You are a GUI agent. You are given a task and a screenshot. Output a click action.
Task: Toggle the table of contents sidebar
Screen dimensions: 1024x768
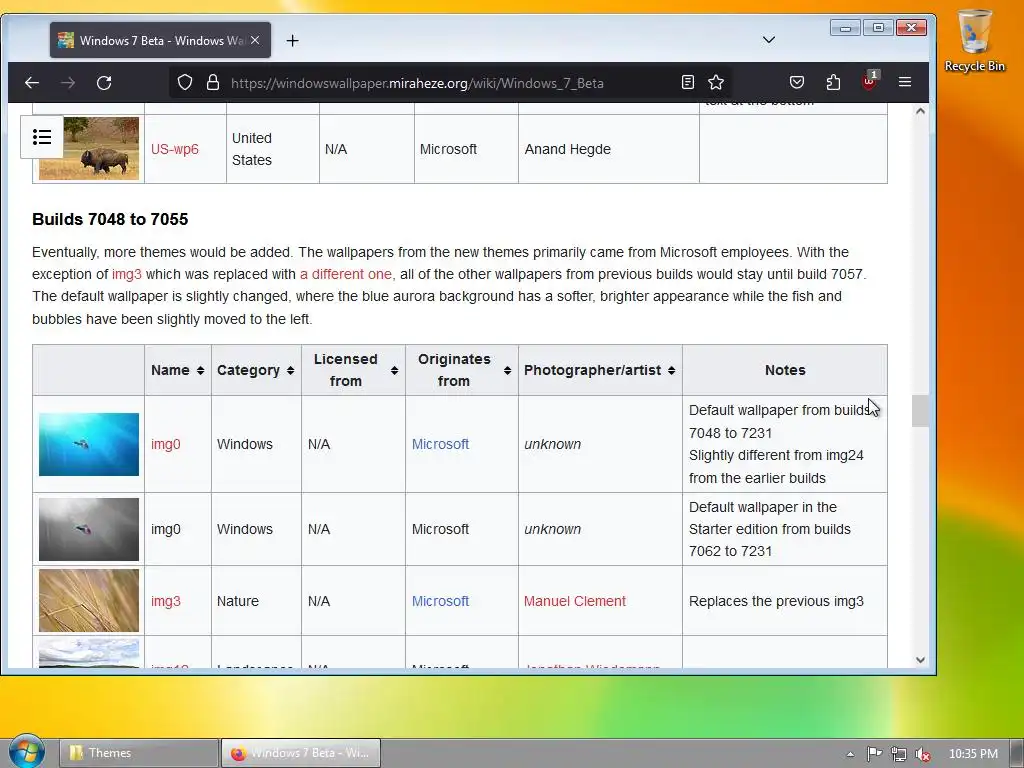click(42, 137)
